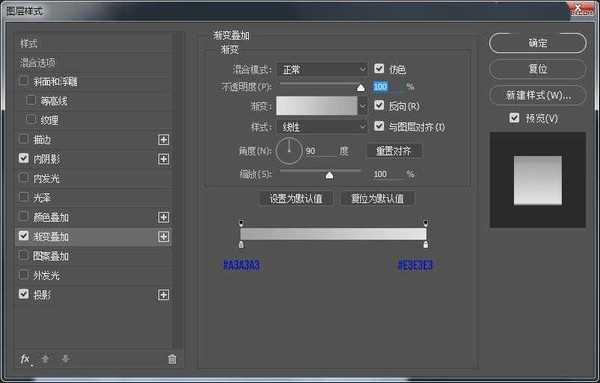Click the plus icon beside 渐变叠加
The width and height of the screenshot is (600, 383).
tap(163, 236)
